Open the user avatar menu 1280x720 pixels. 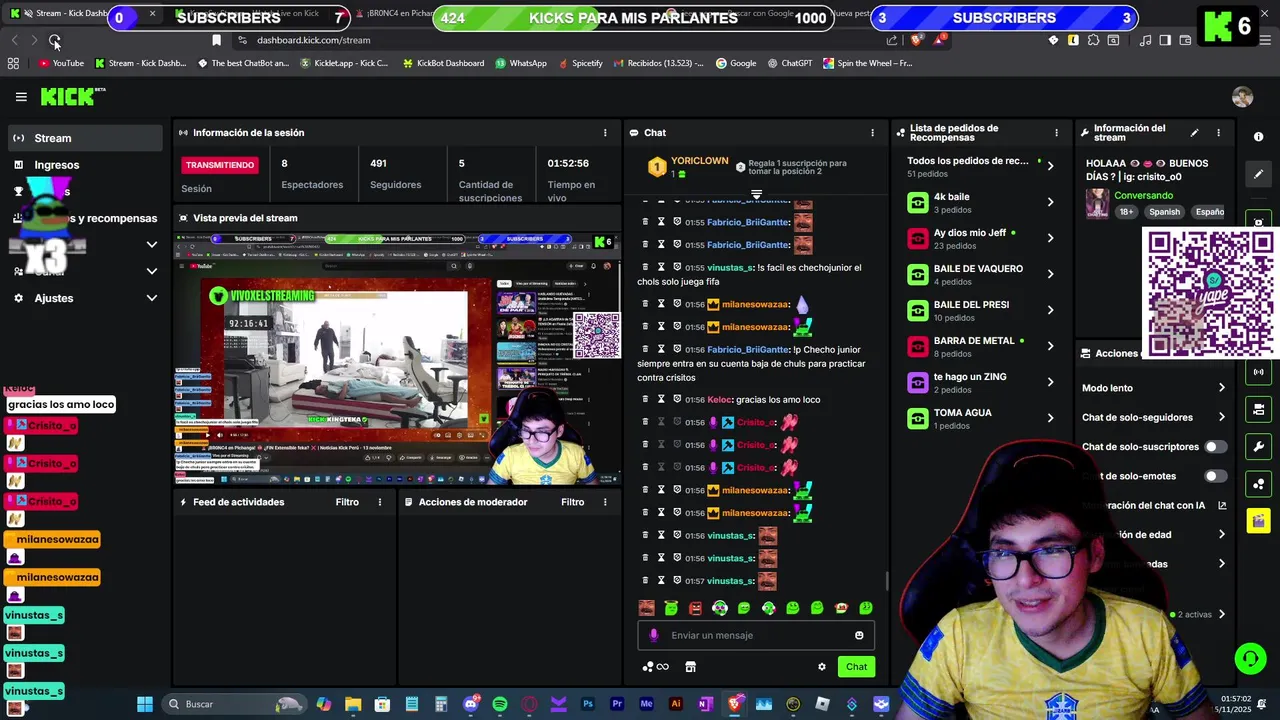coord(1242,97)
